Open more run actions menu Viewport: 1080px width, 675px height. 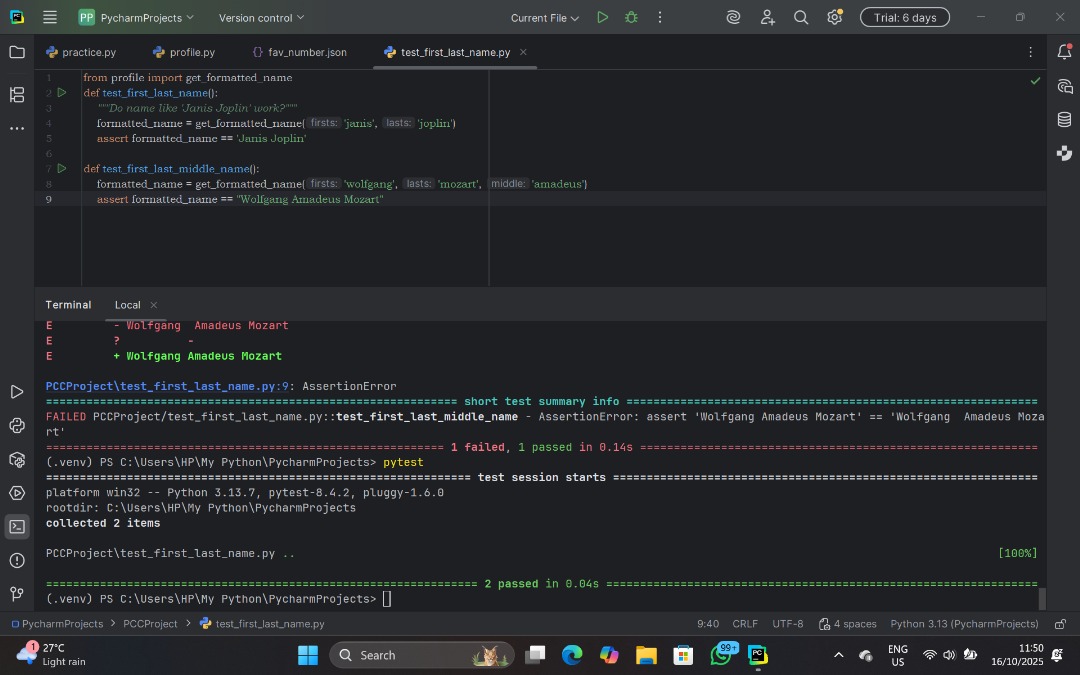pos(660,17)
